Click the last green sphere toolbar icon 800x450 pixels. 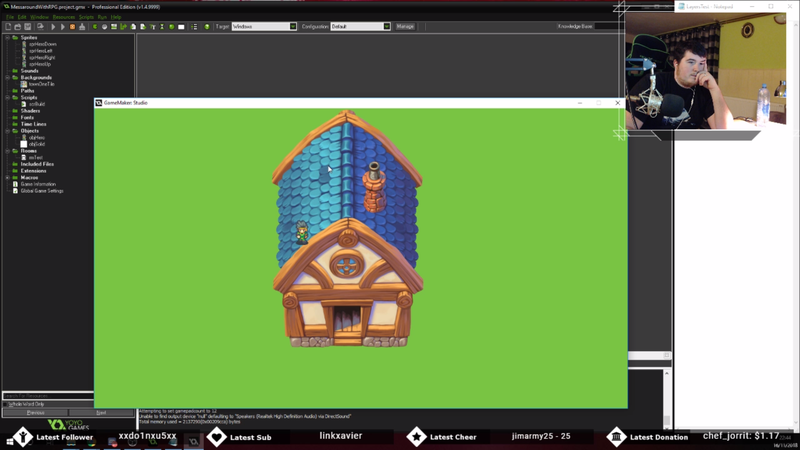tap(207, 27)
